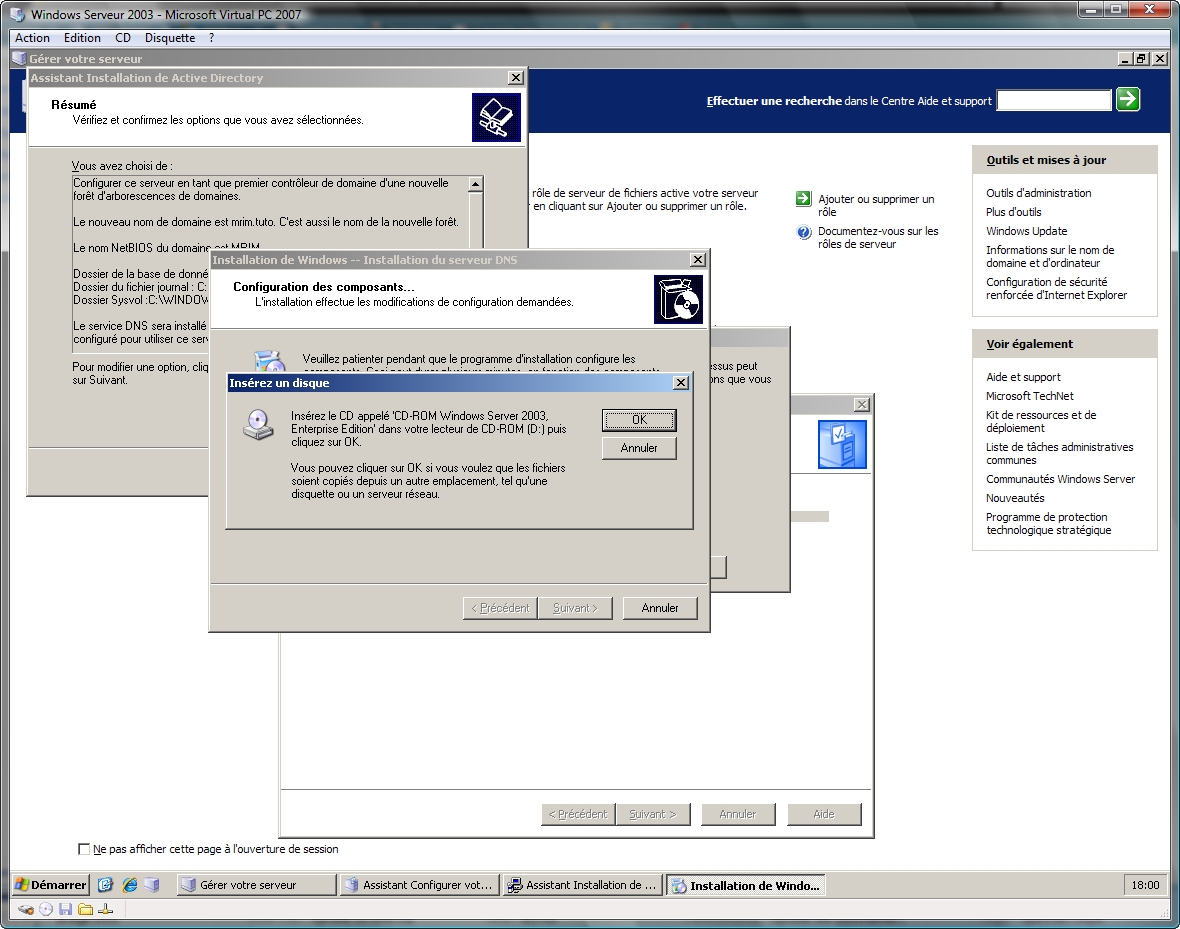Click the disabled Précédent button in the DNS installation wizard
1180x929 pixels.
[x=500, y=608]
